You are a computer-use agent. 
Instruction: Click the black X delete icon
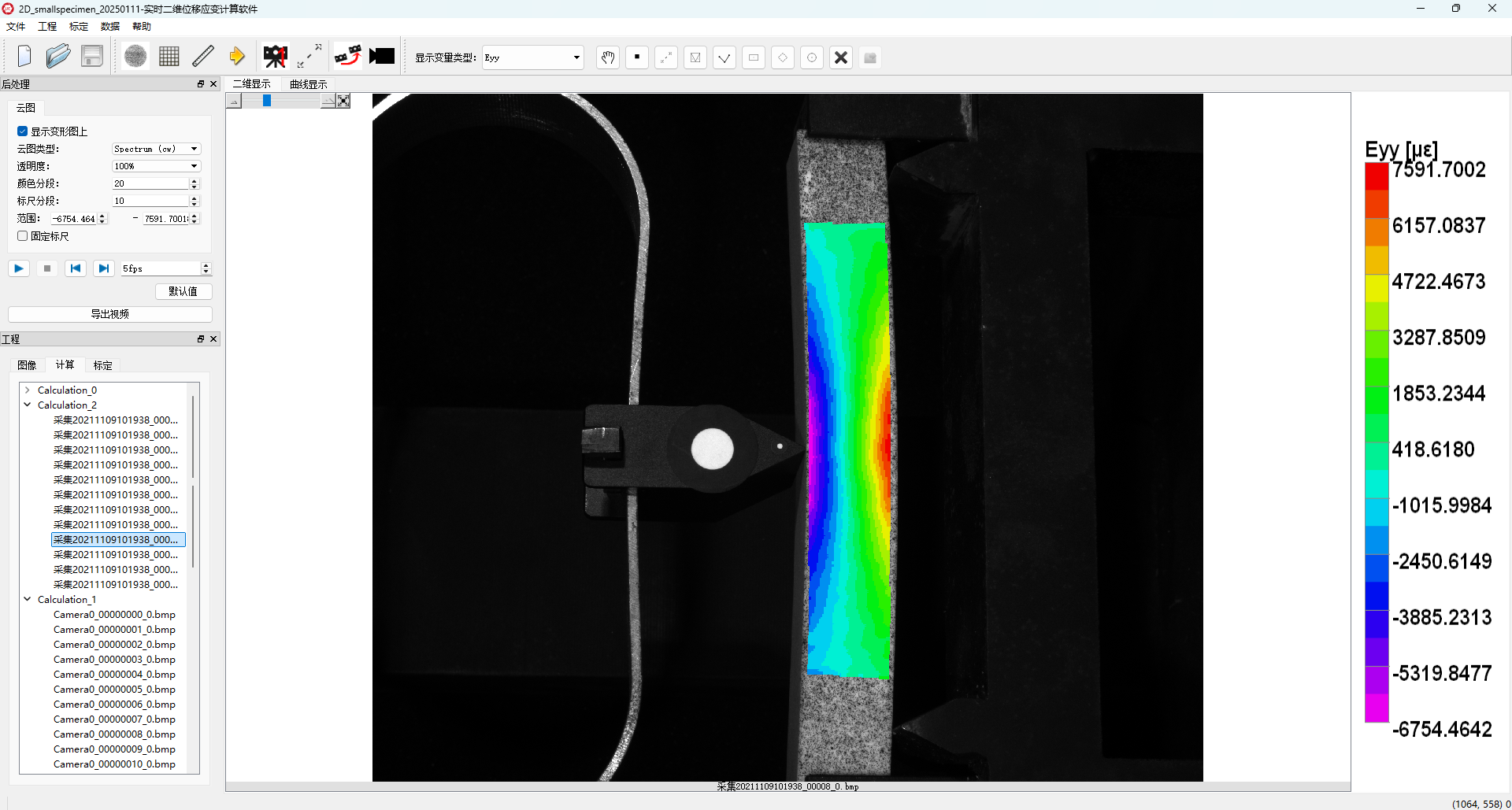[841, 57]
